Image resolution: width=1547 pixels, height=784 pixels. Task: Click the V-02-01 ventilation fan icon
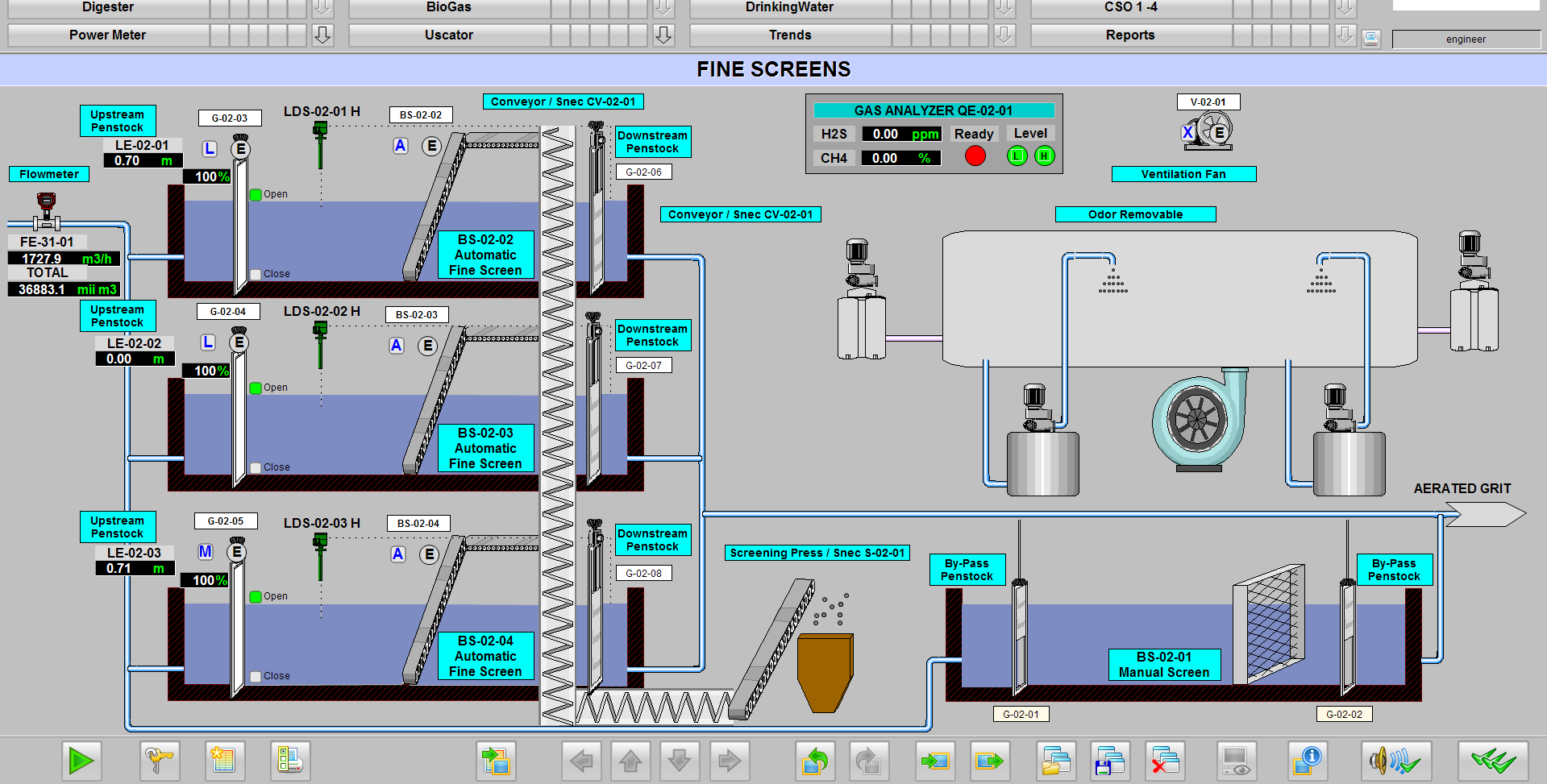pyautogui.click(x=1208, y=131)
